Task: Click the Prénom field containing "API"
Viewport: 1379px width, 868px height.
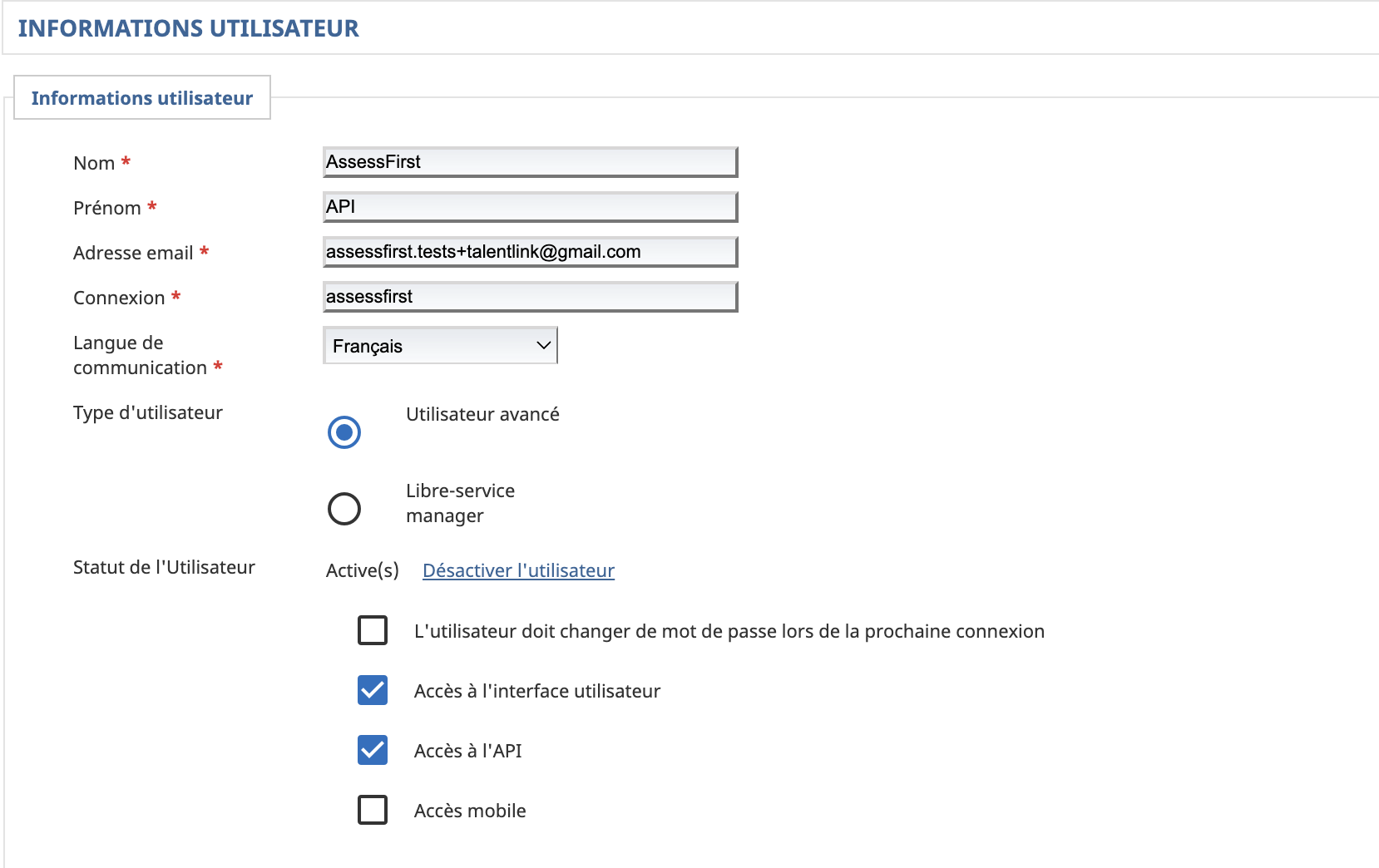Action: click(529, 206)
